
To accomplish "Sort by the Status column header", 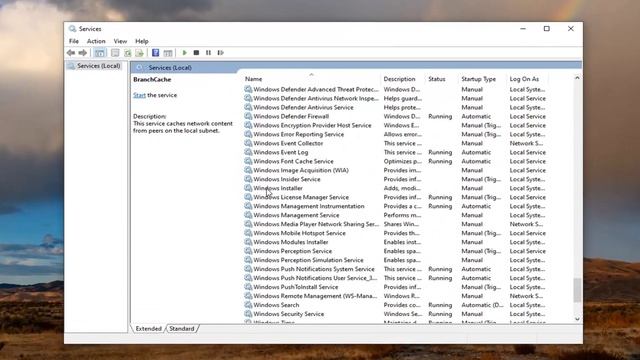I will (x=442, y=79).
